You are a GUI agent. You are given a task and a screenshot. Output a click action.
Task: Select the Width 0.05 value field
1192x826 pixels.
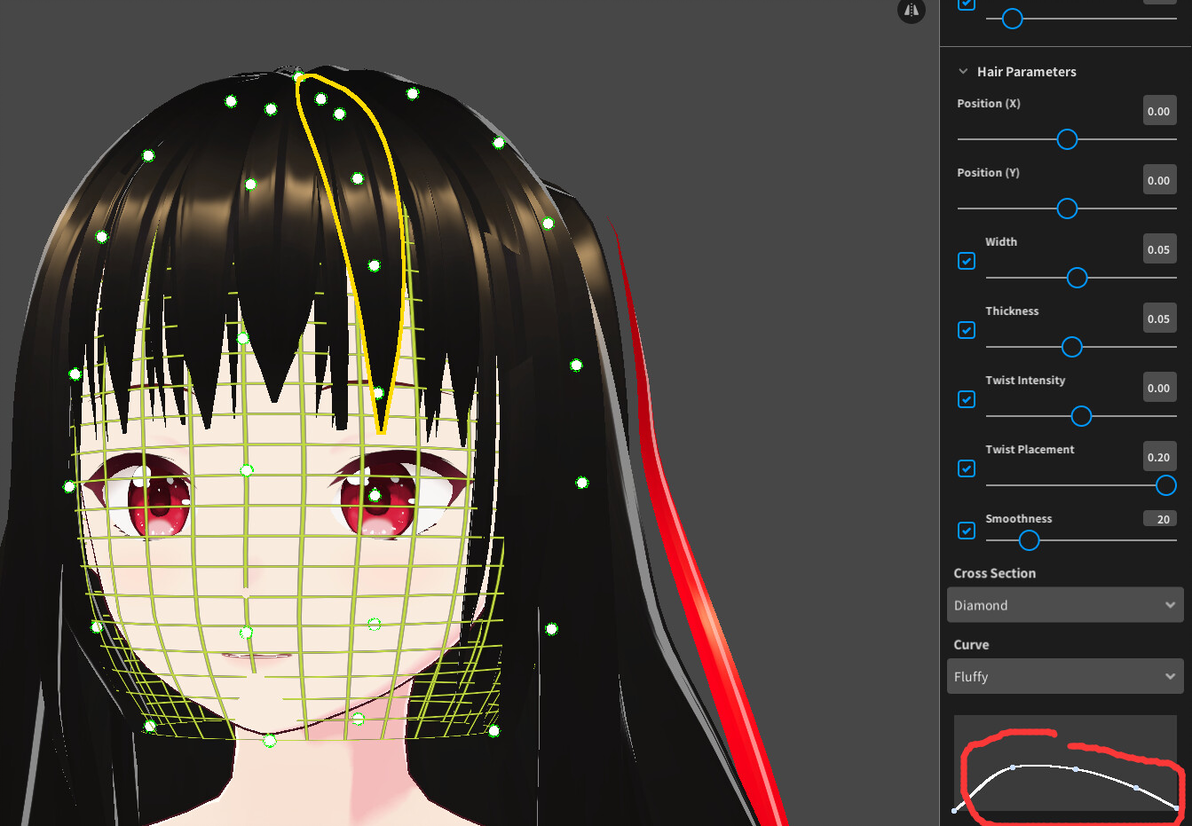[x=1159, y=248]
